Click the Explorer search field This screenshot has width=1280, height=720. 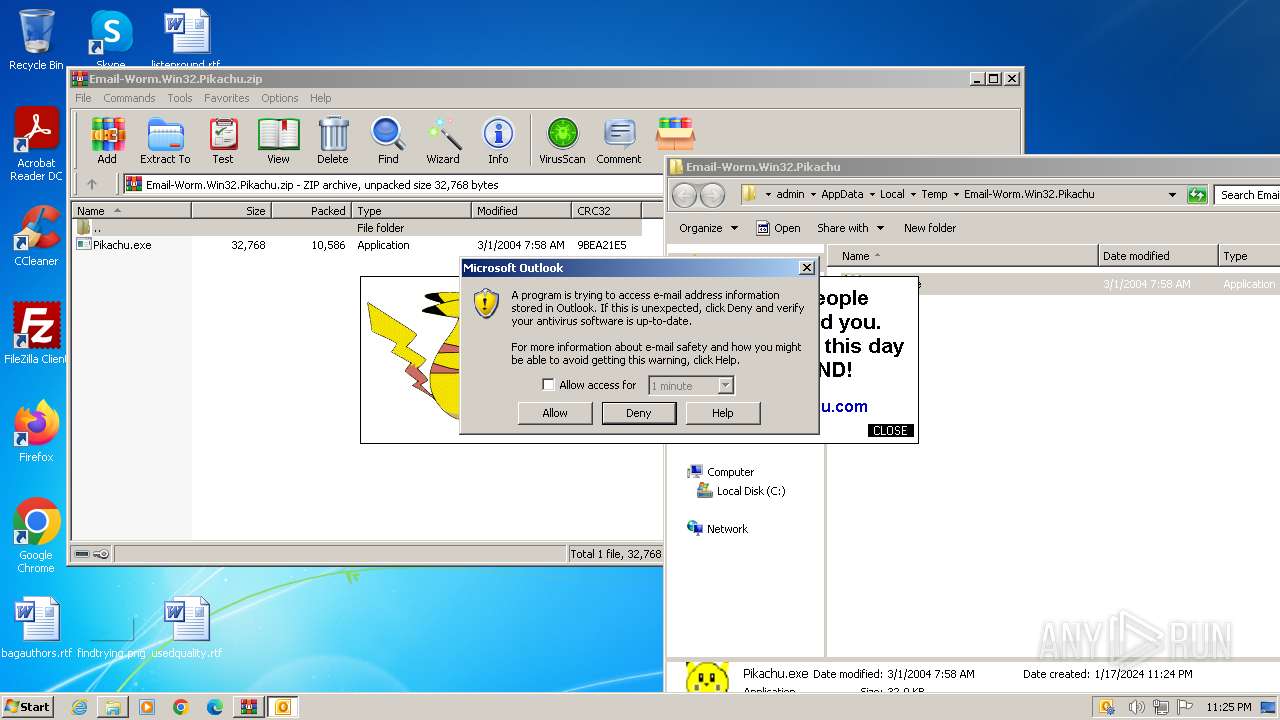click(x=1248, y=195)
